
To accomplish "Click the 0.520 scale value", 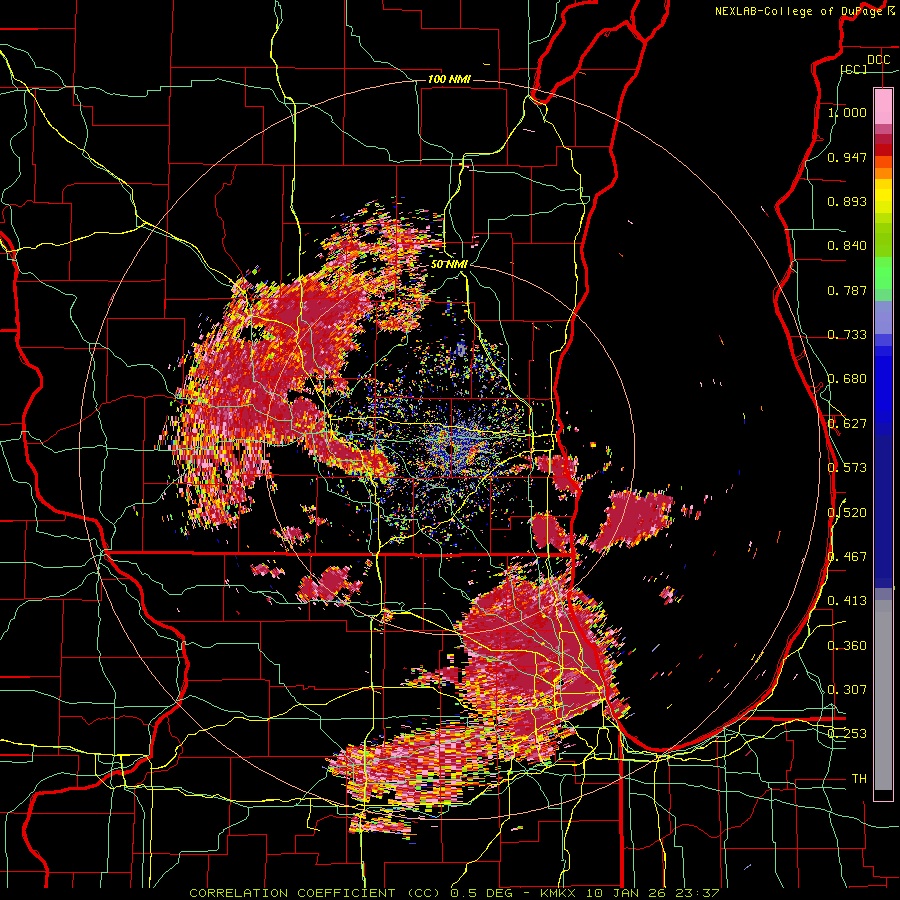I will (847, 513).
